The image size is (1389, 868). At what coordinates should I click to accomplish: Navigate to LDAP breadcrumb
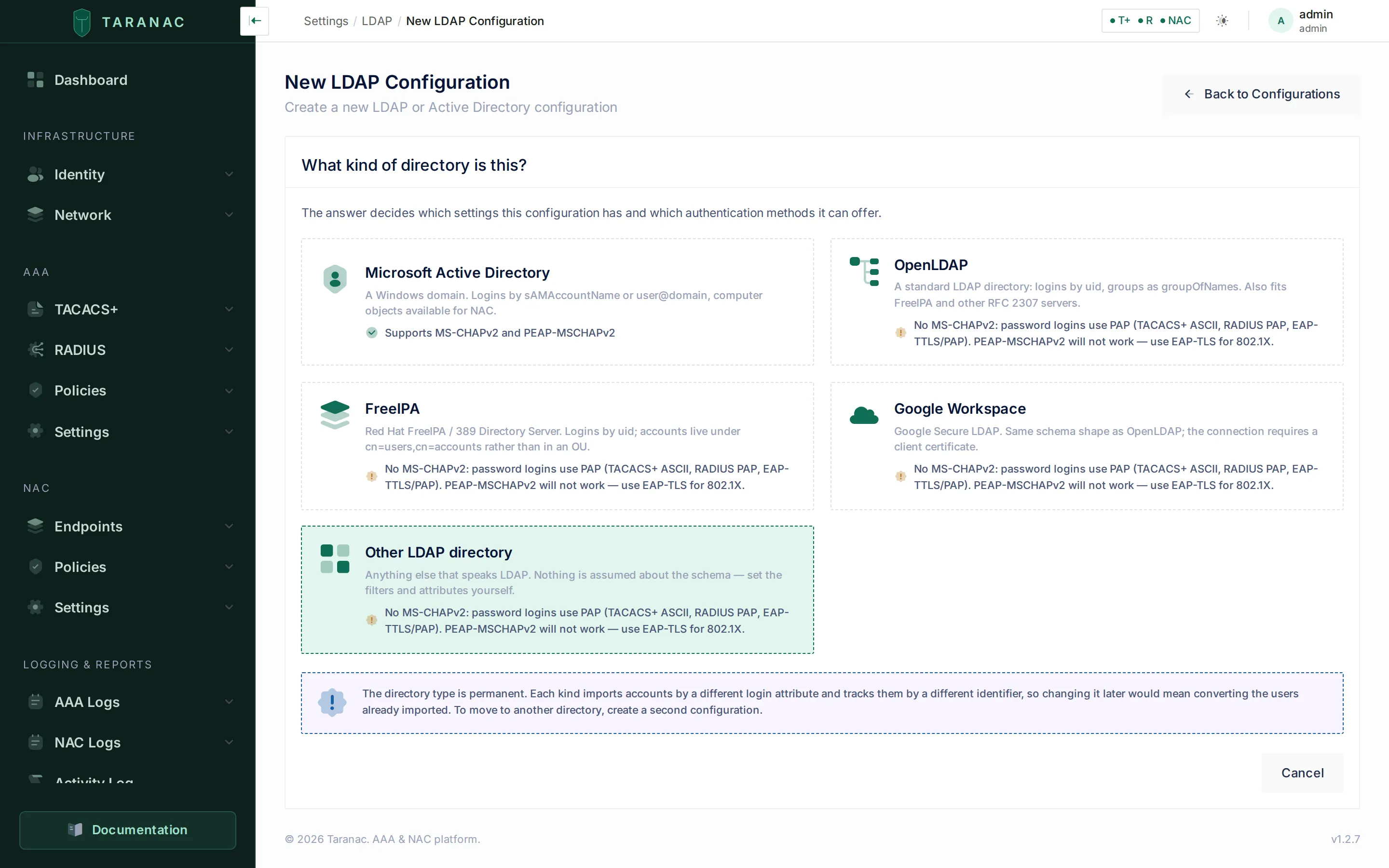(x=377, y=21)
